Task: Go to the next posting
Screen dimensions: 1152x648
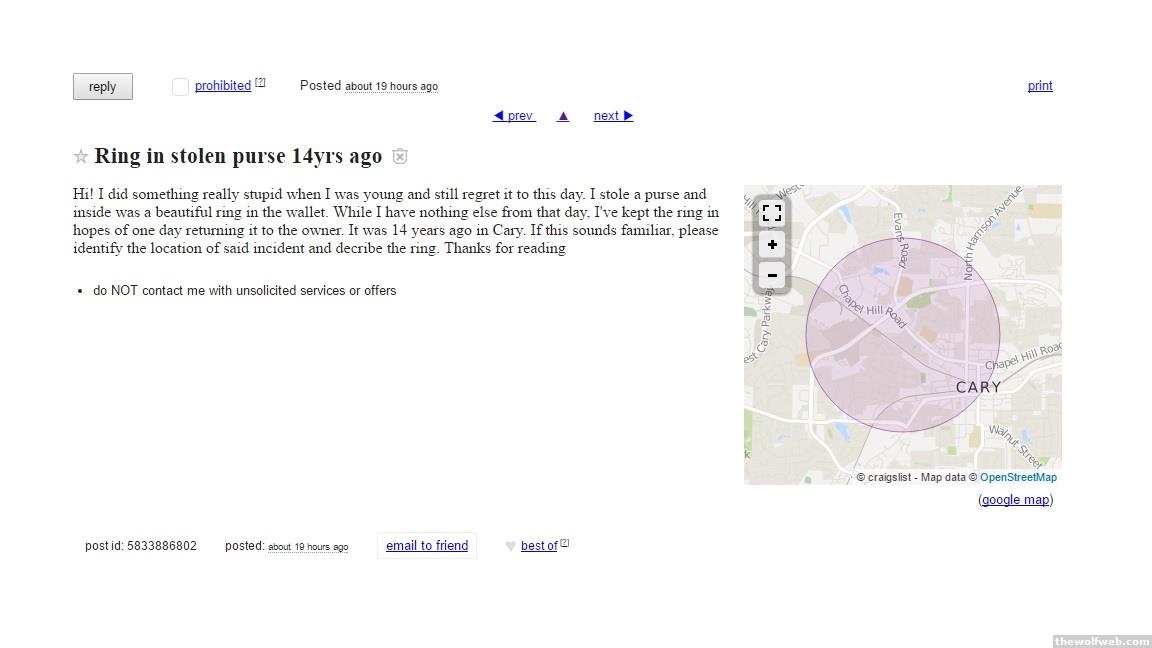Action: click(x=613, y=116)
